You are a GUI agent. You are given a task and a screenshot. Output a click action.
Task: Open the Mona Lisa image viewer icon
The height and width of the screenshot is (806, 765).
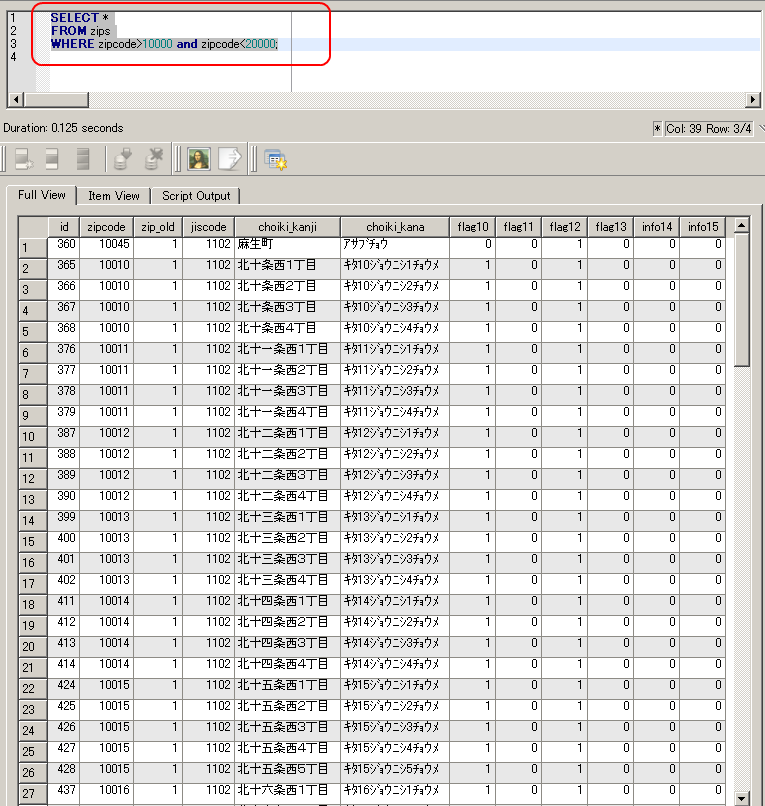click(x=198, y=158)
